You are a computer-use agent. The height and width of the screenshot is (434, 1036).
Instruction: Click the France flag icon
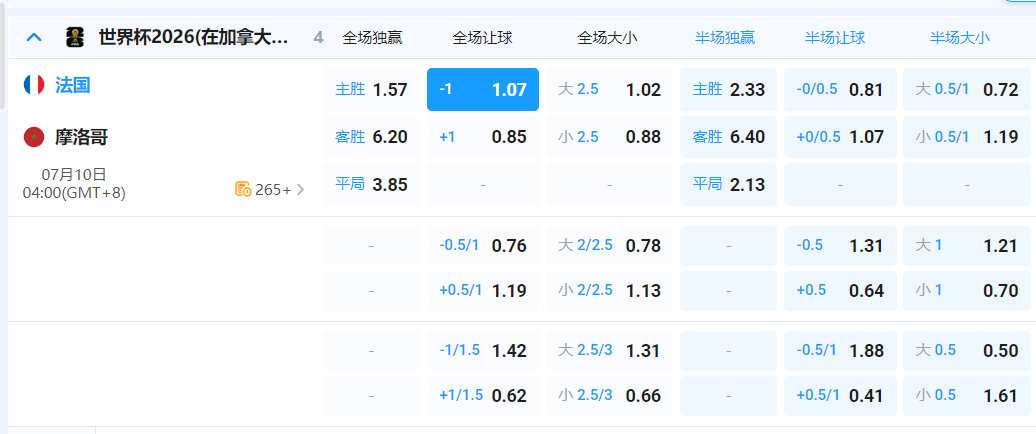[34, 85]
